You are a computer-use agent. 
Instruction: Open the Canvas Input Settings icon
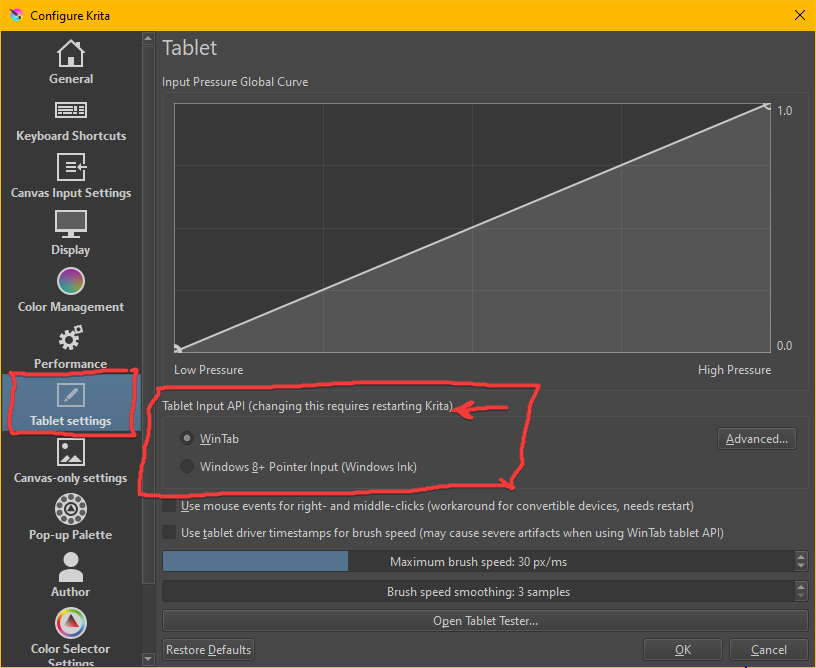pos(71,167)
